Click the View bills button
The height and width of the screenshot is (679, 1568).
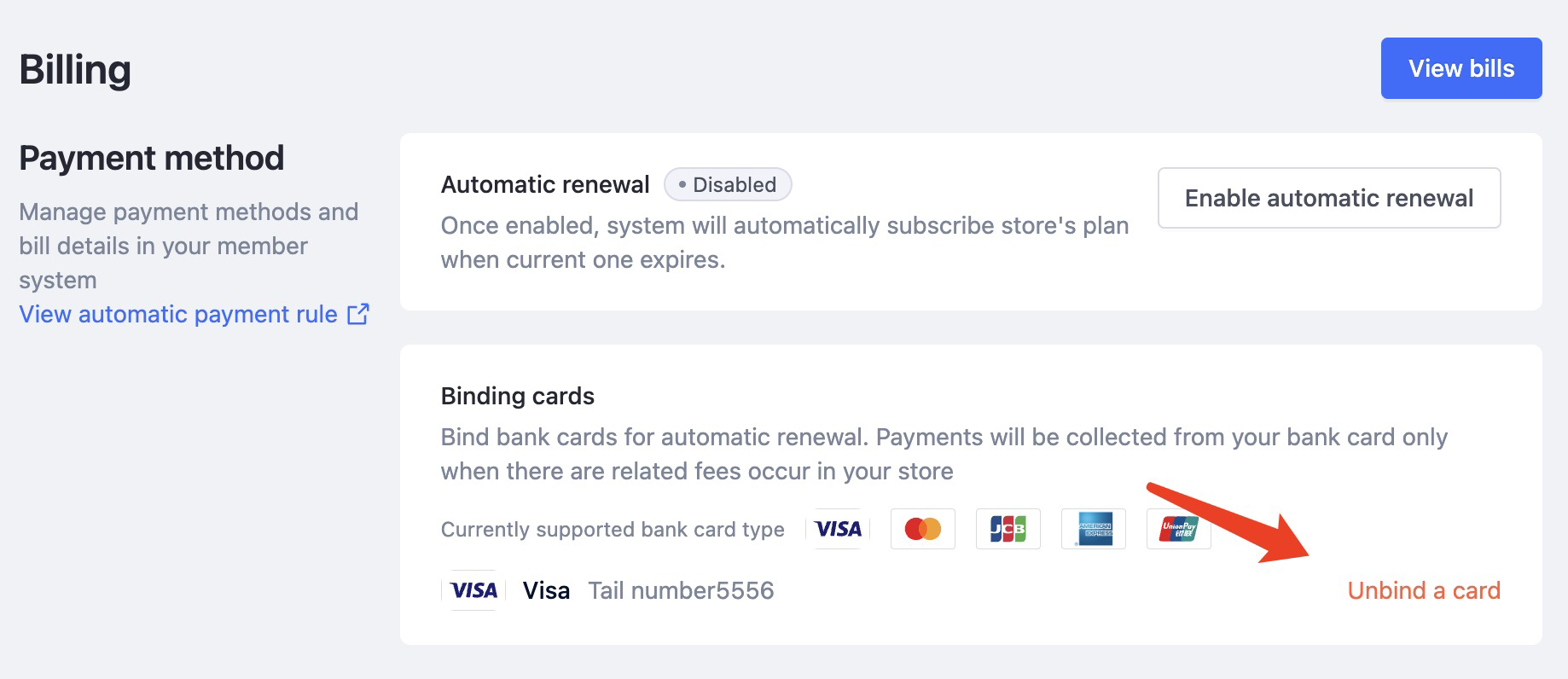[x=1461, y=68]
